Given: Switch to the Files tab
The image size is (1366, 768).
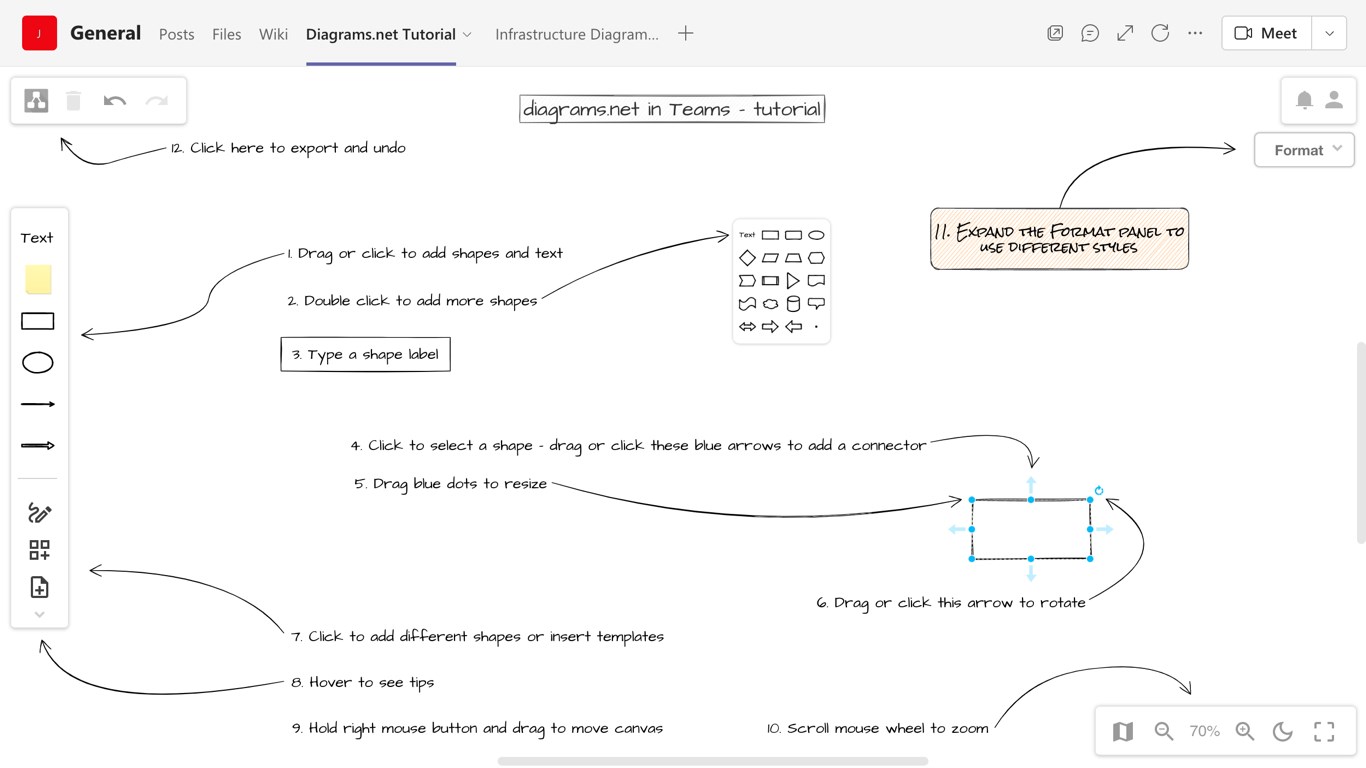Looking at the screenshot, I should pos(227,34).
